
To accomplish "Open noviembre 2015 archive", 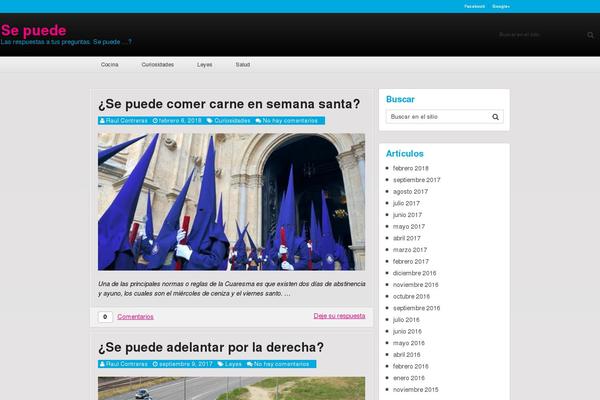I will click(x=416, y=390).
